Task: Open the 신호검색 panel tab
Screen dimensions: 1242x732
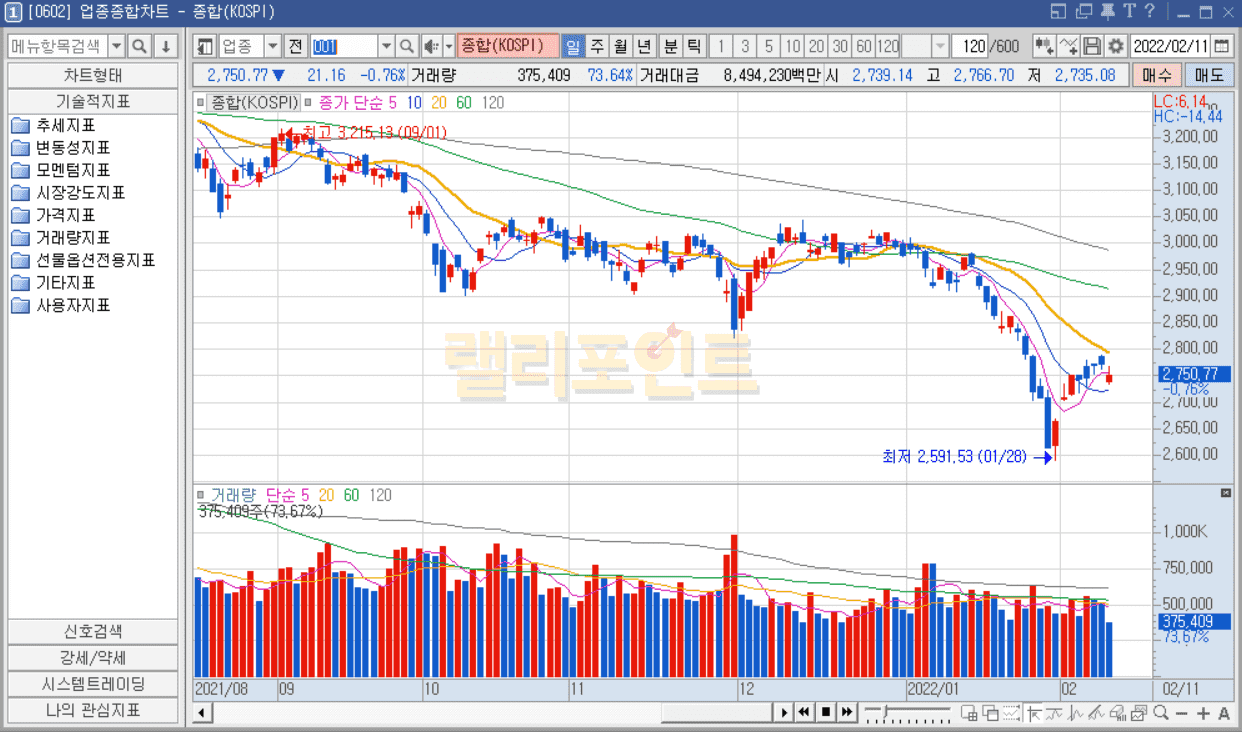Action: tap(93, 632)
